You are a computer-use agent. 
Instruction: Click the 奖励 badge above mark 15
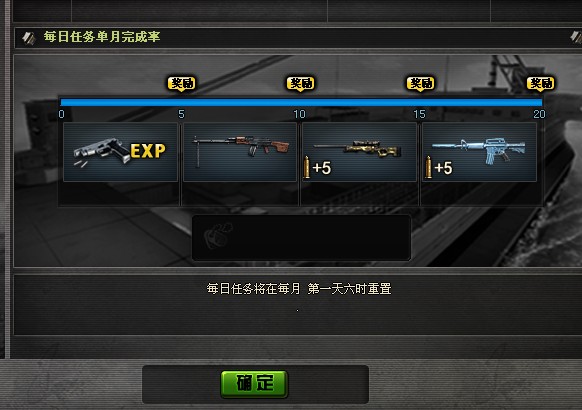point(421,83)
